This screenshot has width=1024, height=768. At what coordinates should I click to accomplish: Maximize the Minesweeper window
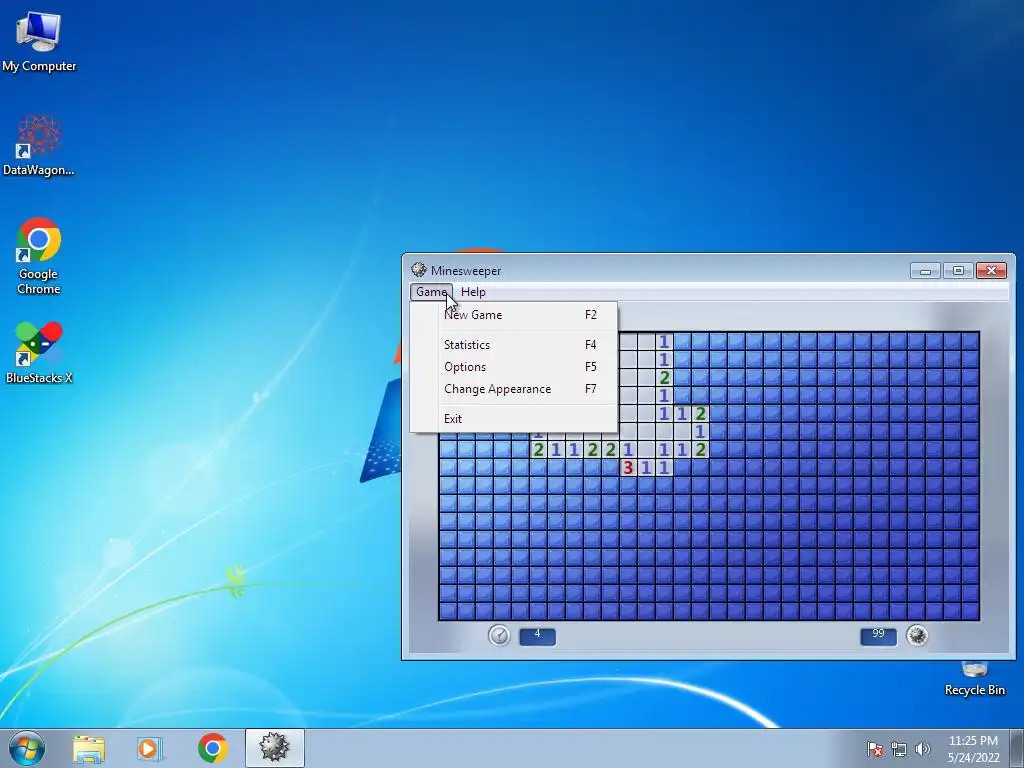(x=958, y=270)
